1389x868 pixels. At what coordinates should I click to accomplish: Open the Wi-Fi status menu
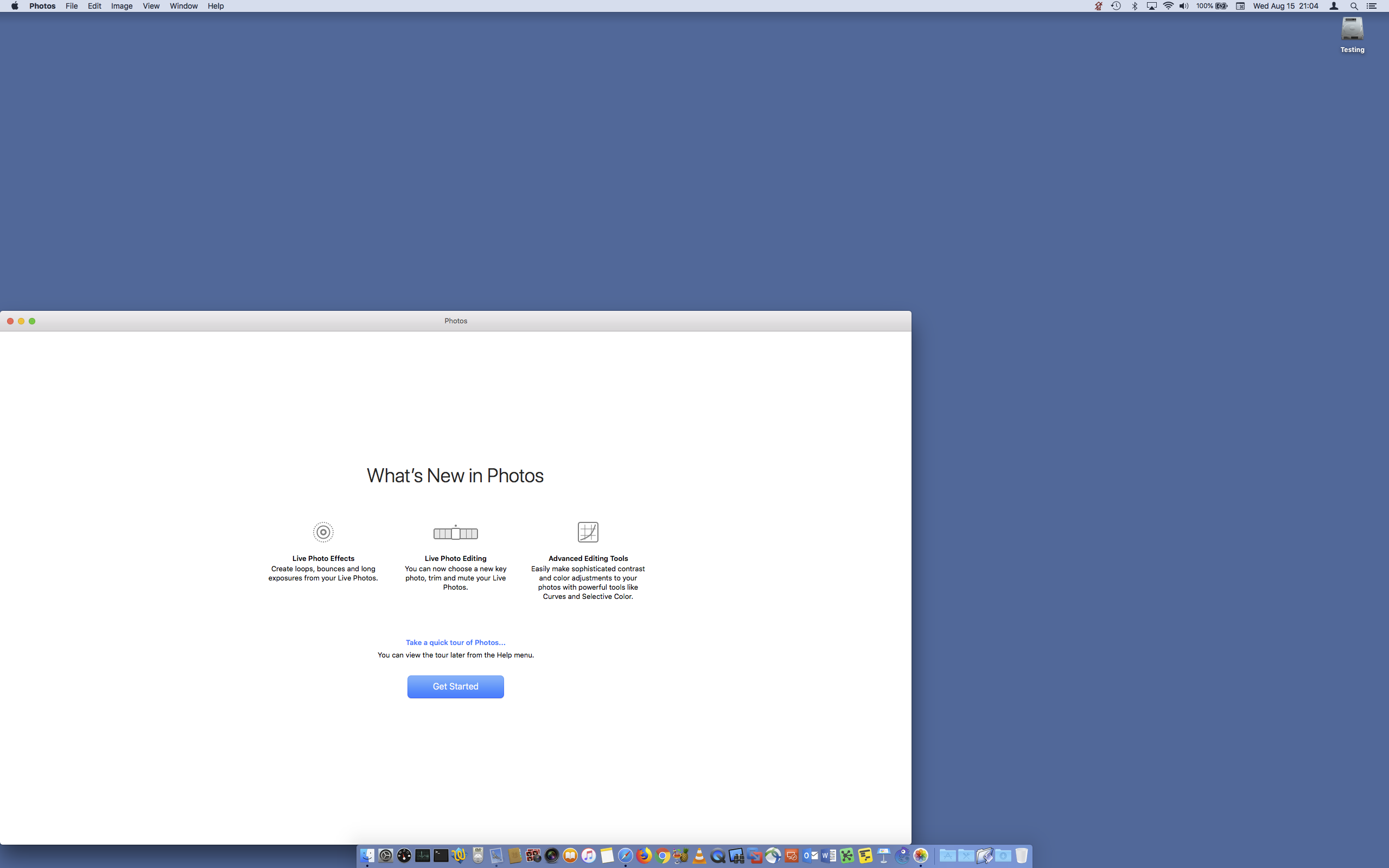point(1168,6)
